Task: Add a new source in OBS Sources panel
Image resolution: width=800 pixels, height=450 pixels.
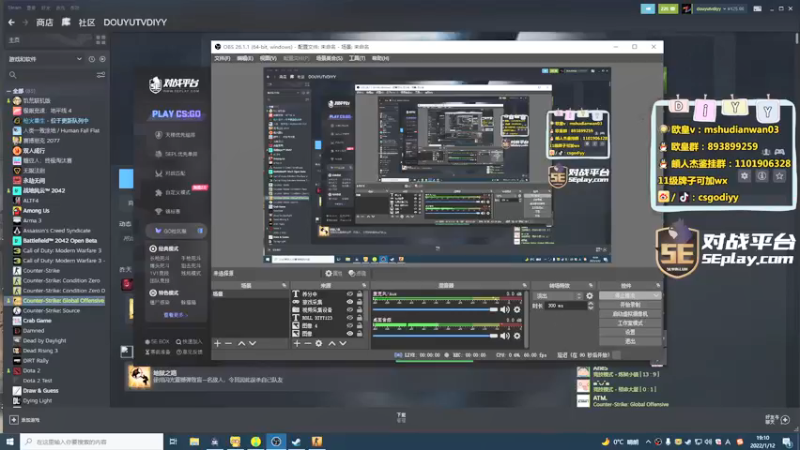Action: click(297, 343)
